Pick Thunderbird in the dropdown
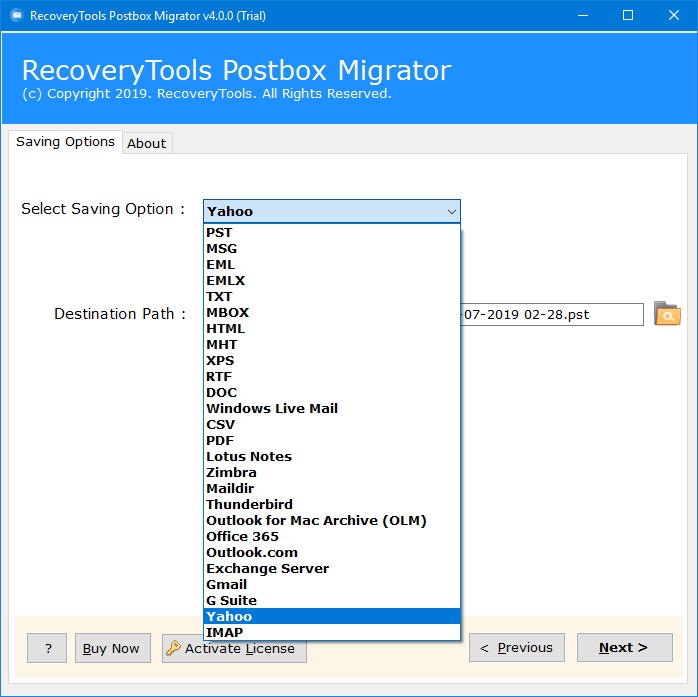The image size is (698, 697). [332, 505]
